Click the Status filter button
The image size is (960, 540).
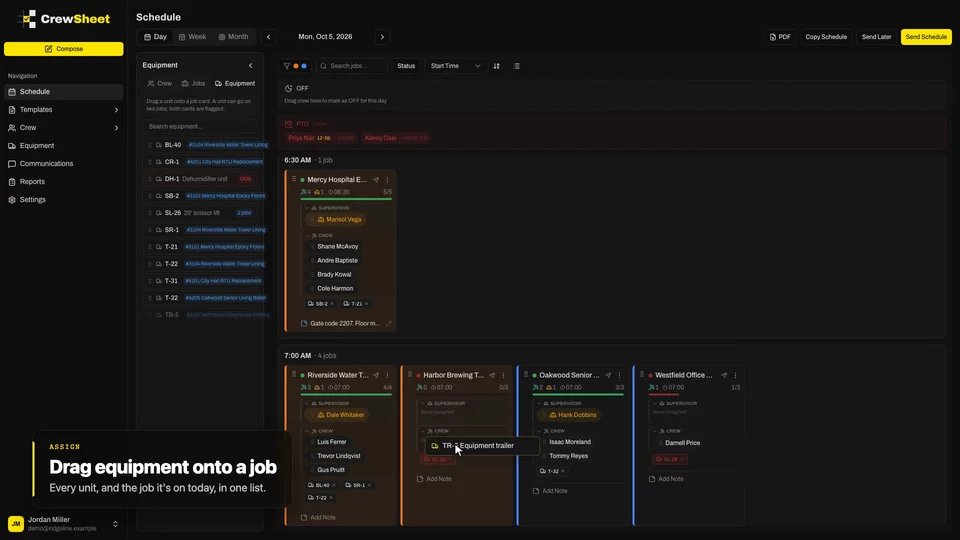click(406, 66)
